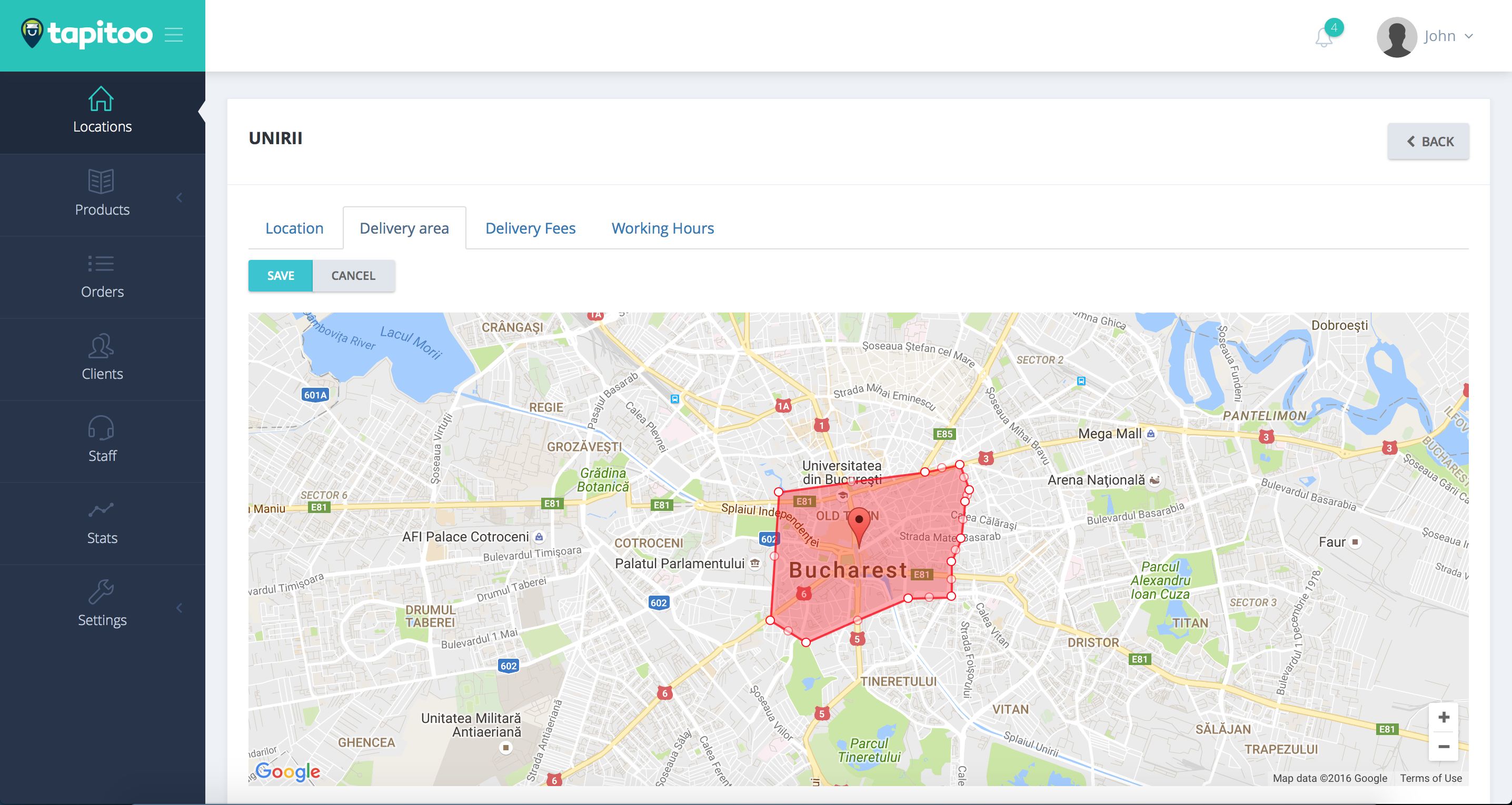
Task: Open the Location tab
Action: (x=294, y=228)
